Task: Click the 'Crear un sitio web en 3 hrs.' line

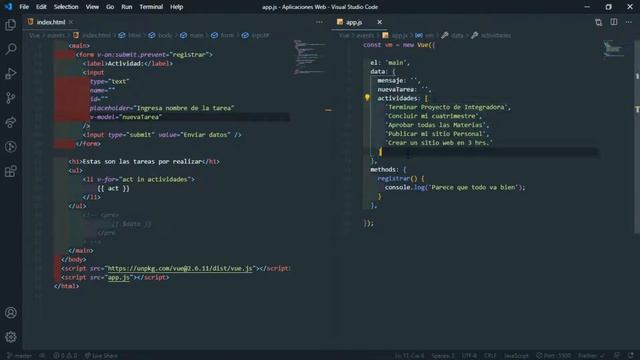Action: 439,143
